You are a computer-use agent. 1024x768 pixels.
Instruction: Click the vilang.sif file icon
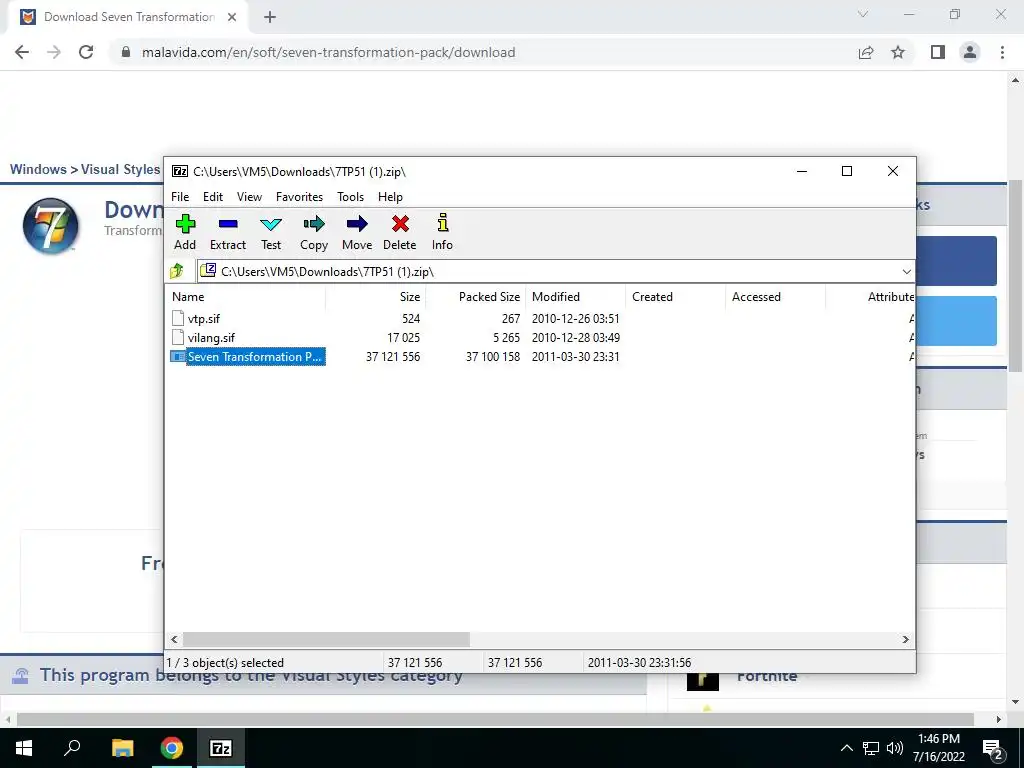click(178, 337)
